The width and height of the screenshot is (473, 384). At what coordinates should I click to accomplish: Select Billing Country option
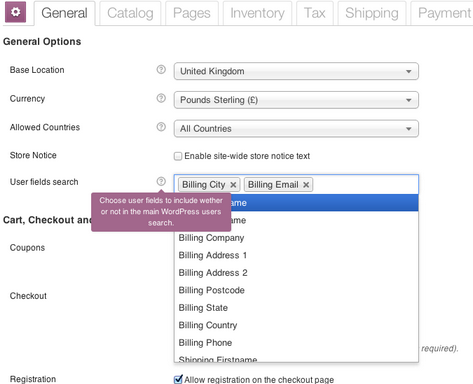coord(296,325)
